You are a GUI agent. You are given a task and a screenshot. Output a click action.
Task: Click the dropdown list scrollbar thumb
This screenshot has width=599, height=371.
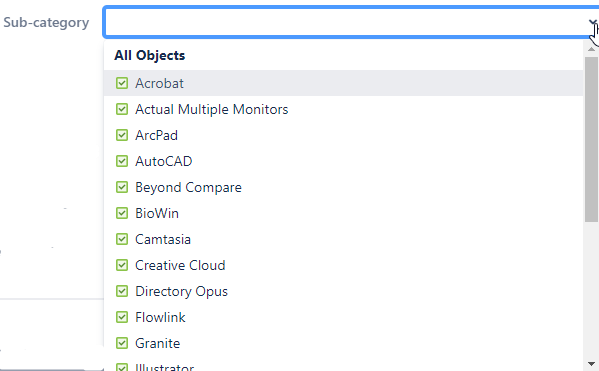(591, 139)
